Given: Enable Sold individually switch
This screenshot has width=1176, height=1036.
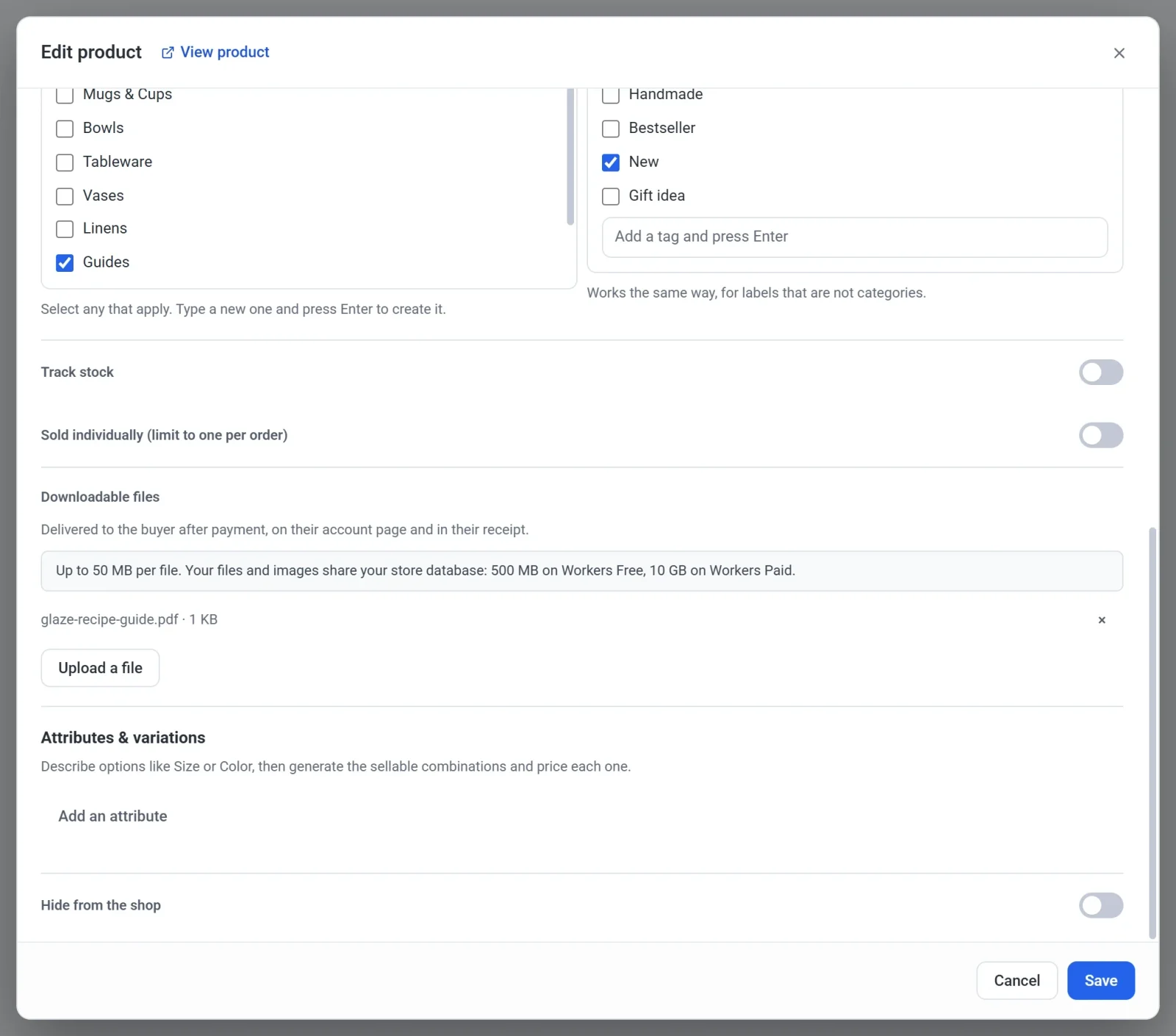Looking at the screenshot, I should (x=1100, y=435).
